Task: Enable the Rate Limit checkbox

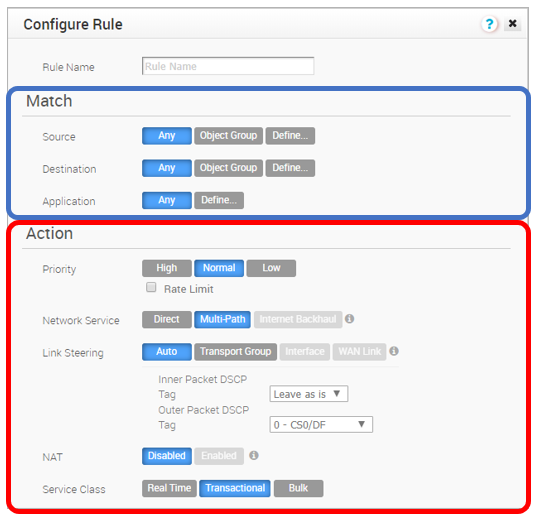Action: pos(151,287)
